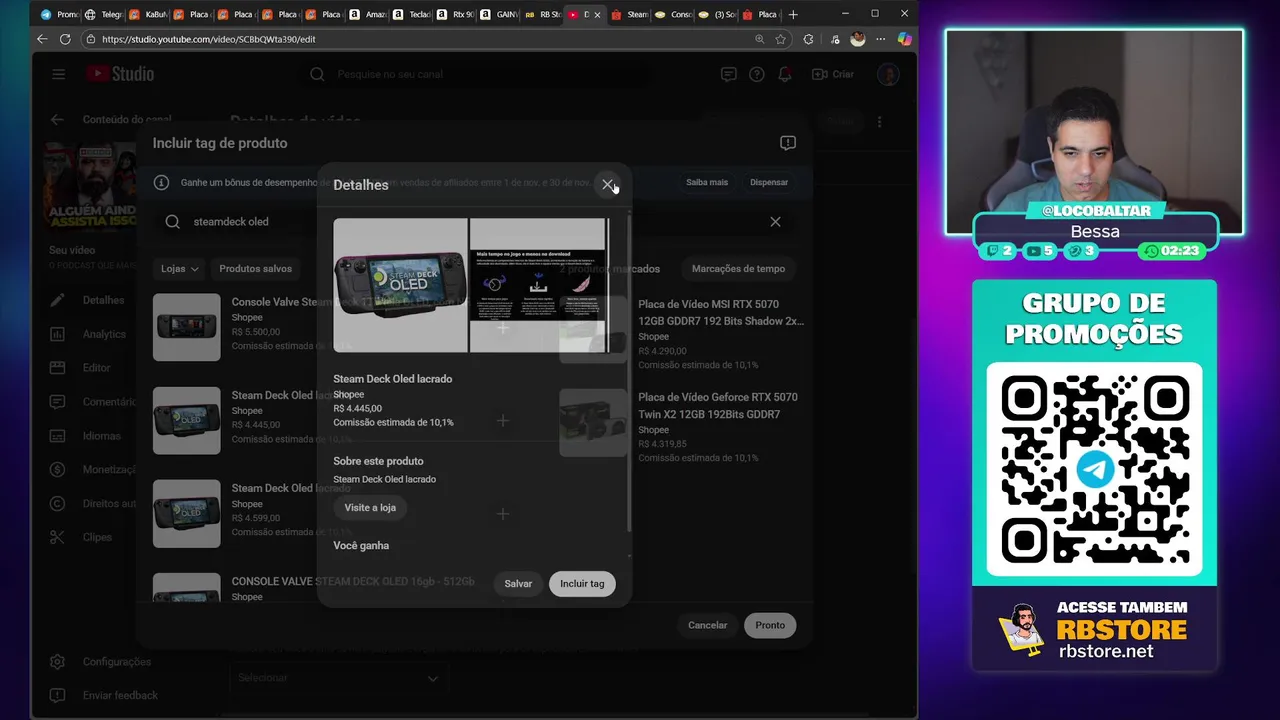Viewport: 1280px width, 720px height.
Task: Open the channel avatar menu
Action: tap(887, 74)
